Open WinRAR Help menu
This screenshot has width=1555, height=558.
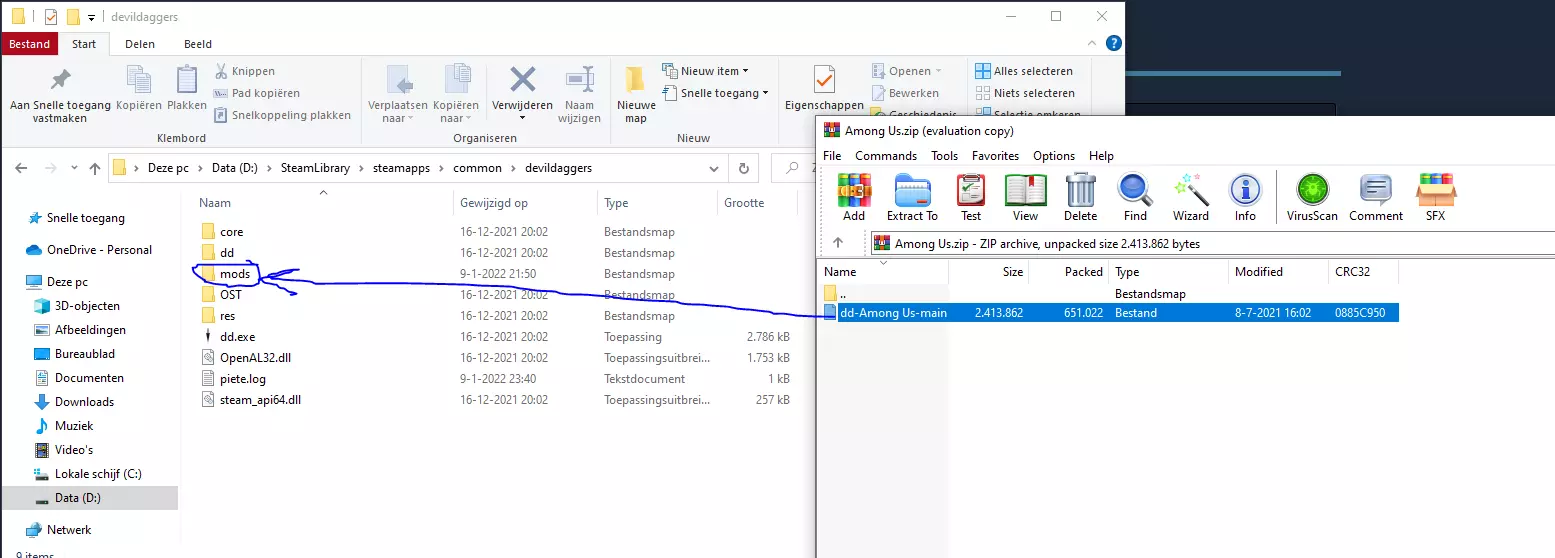(1101, 156)
